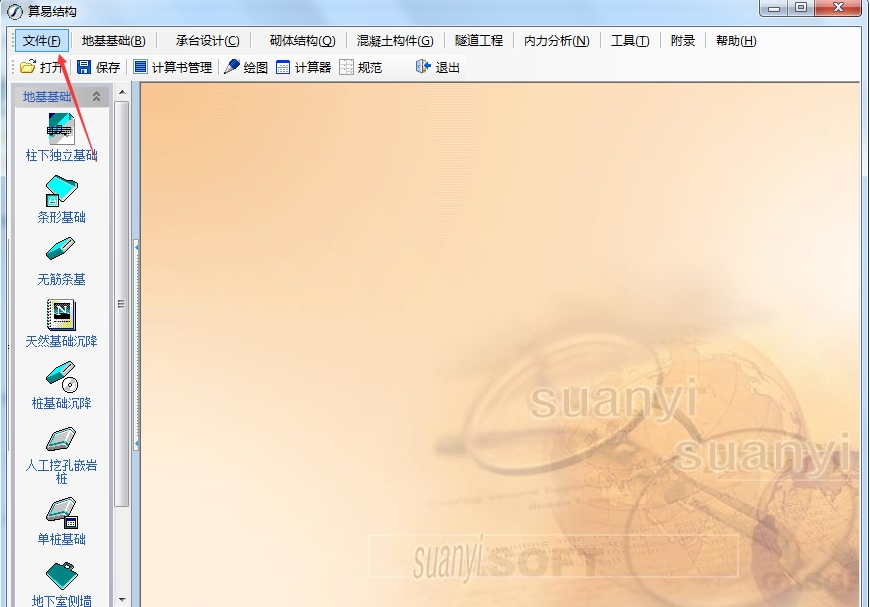Maximize the 算易结构 window
870x607 pixels.
(x=801, y=8)
